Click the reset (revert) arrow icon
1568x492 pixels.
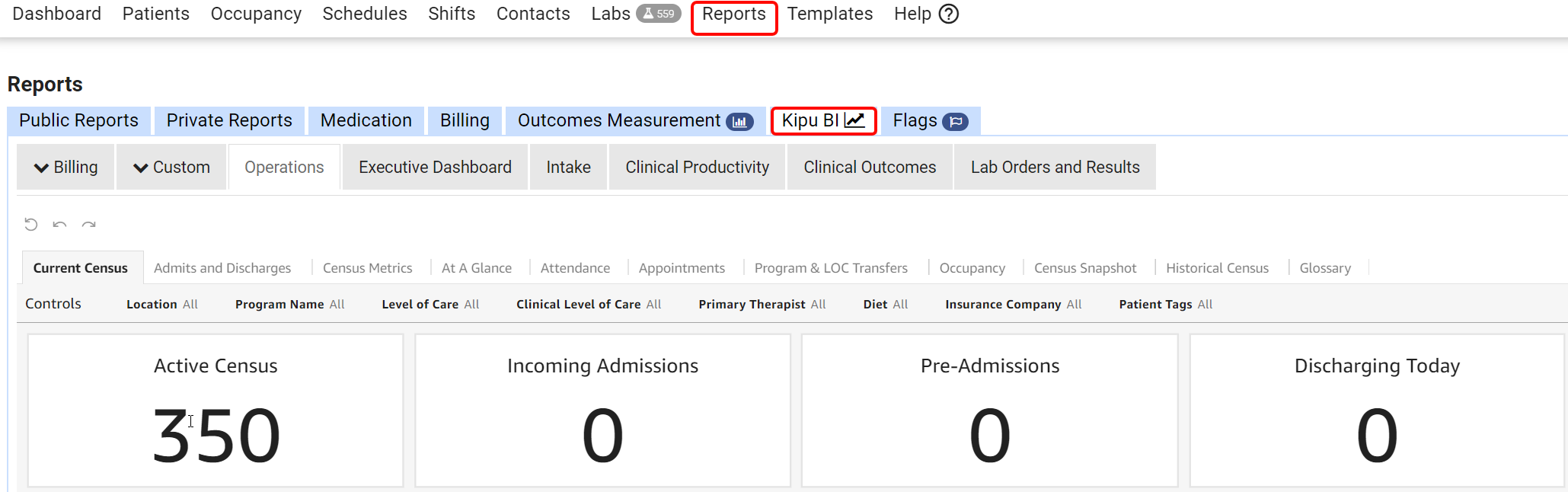31,224
